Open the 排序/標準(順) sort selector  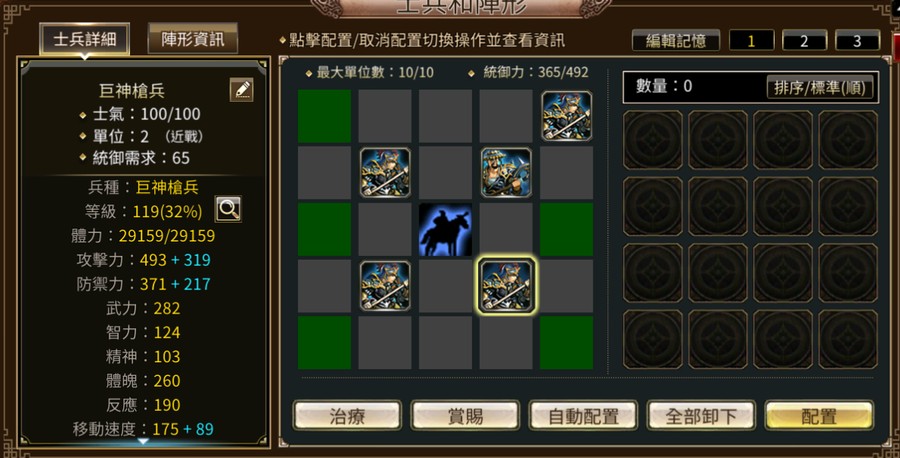tap(820, 88)
